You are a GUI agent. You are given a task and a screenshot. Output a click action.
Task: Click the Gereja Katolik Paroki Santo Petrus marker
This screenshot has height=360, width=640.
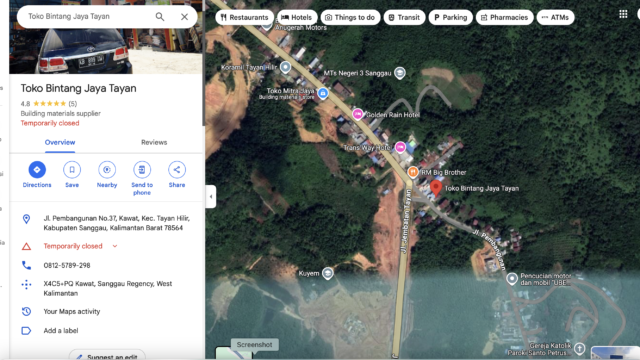(580, 349)
